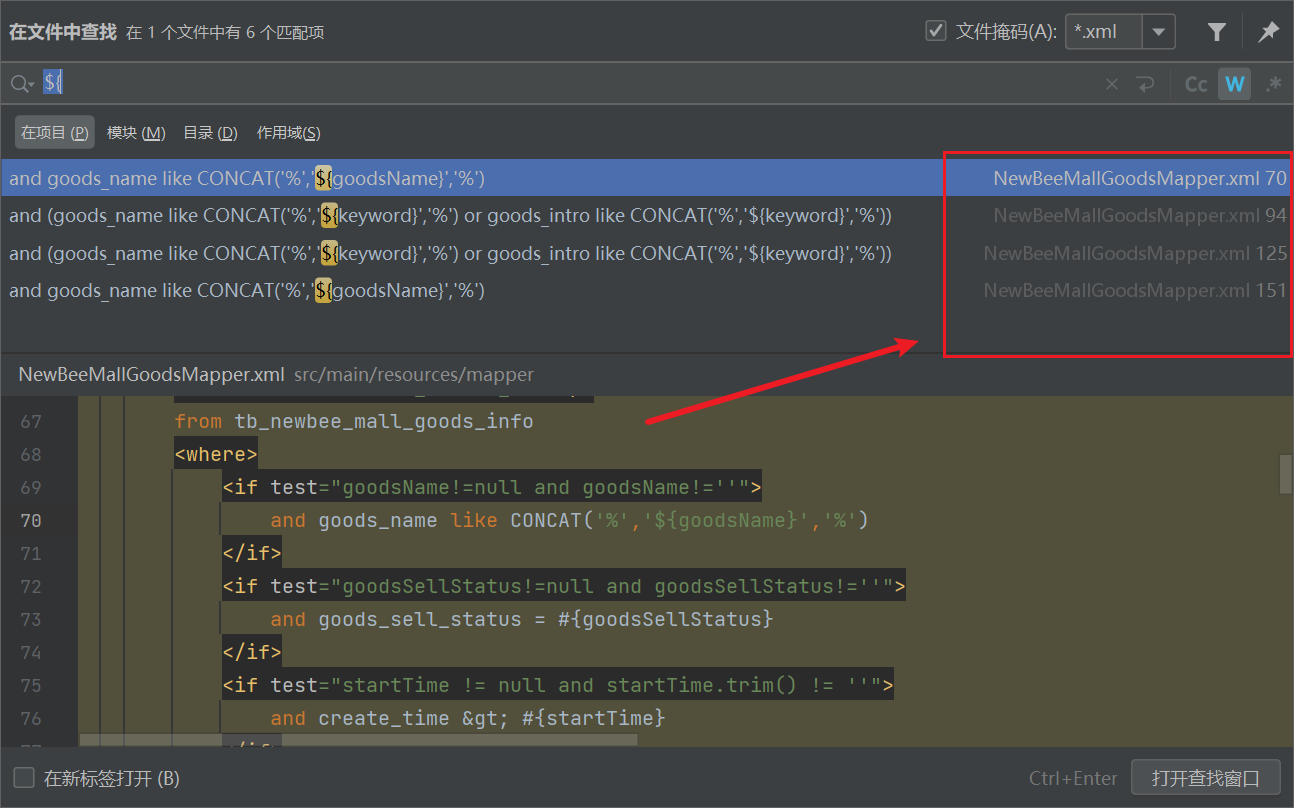Viewport: 1294px width, 808px height.
Task: Click the preview pane vertical scrollbar thumb
Action: [x=1285, y=474]
